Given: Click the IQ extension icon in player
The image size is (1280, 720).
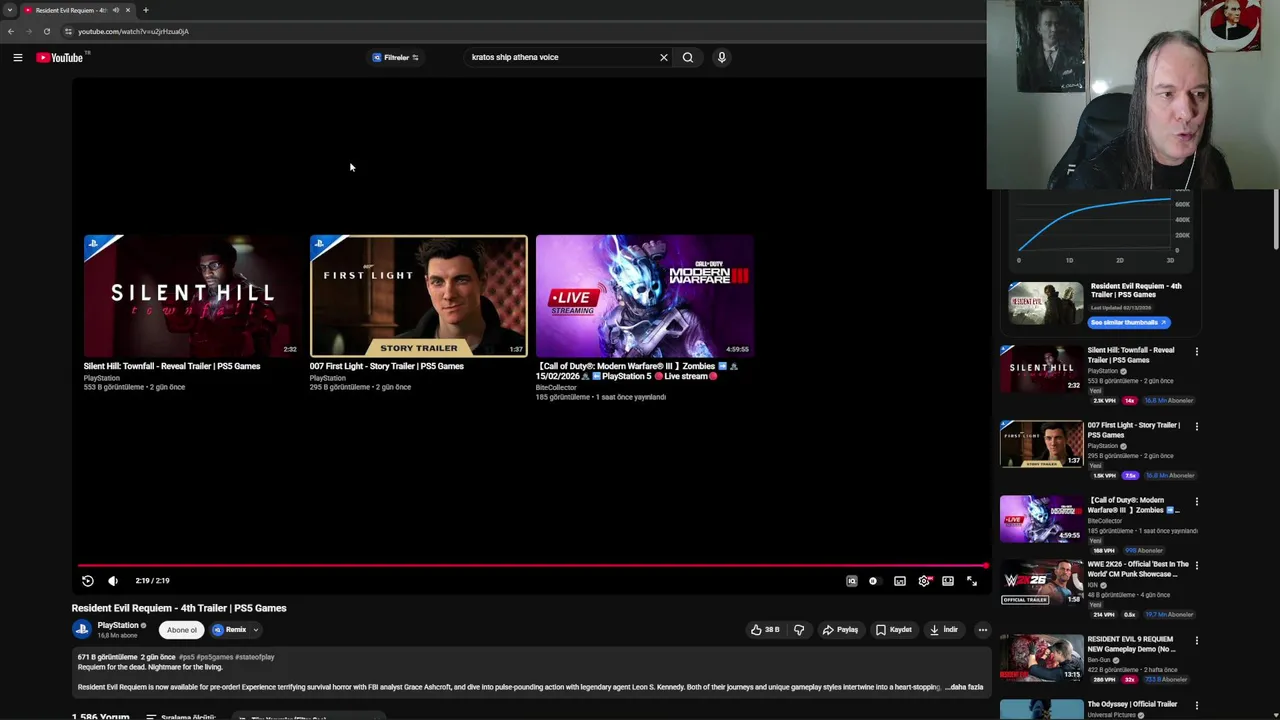Looking at the screenshot, I should pyautogui.click(x=852, y=581).
